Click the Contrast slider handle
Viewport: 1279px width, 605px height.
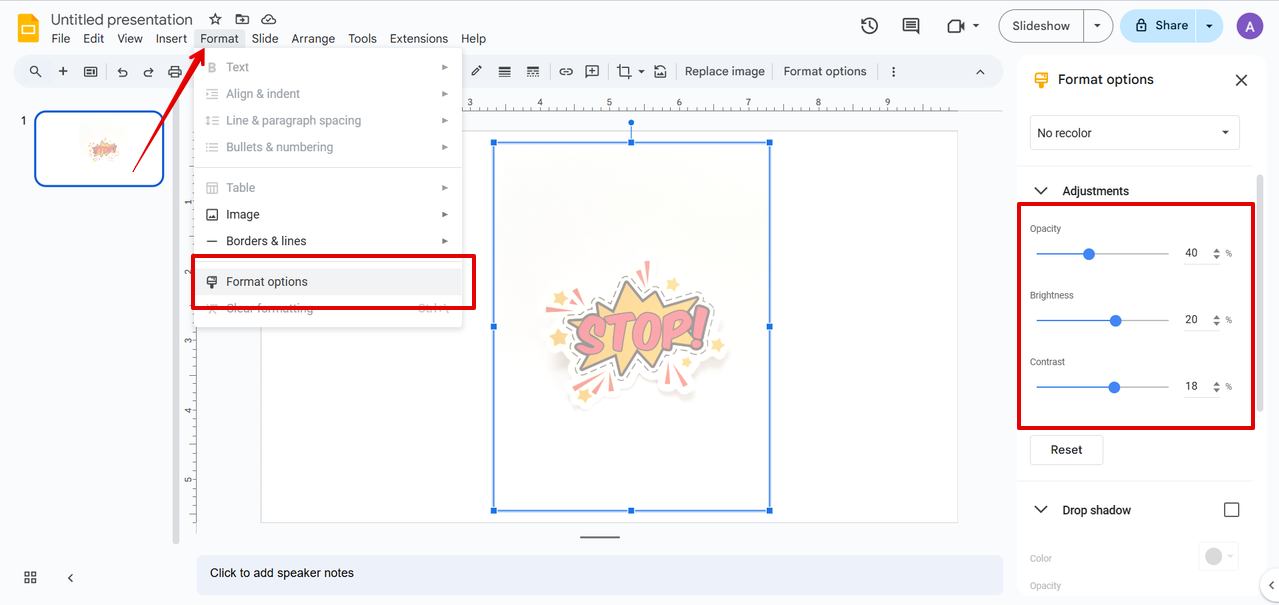(x=1114, y=387)
